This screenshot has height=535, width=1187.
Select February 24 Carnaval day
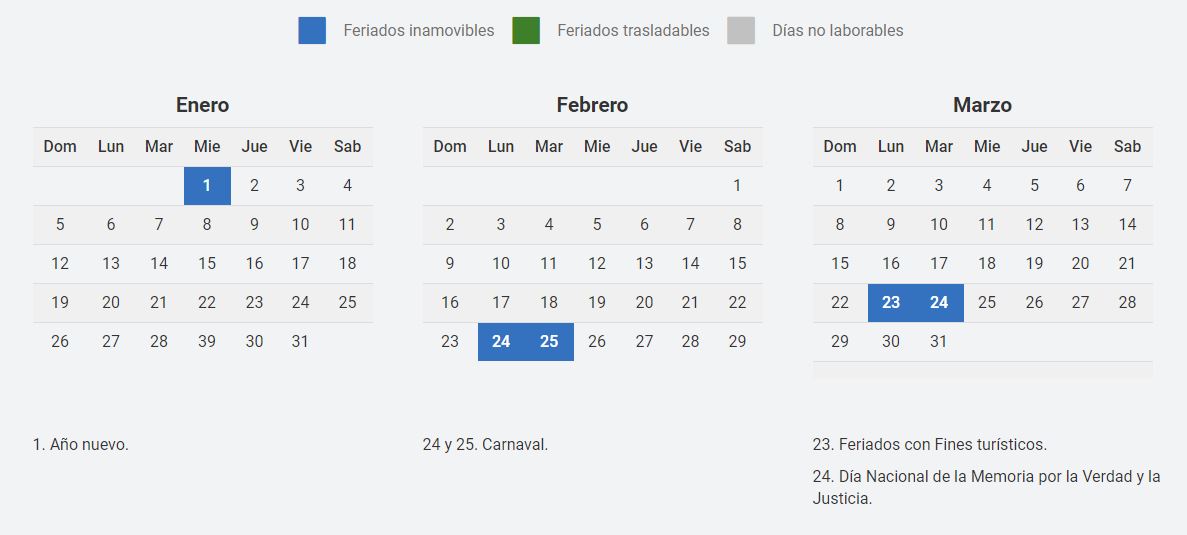(501, 342)
